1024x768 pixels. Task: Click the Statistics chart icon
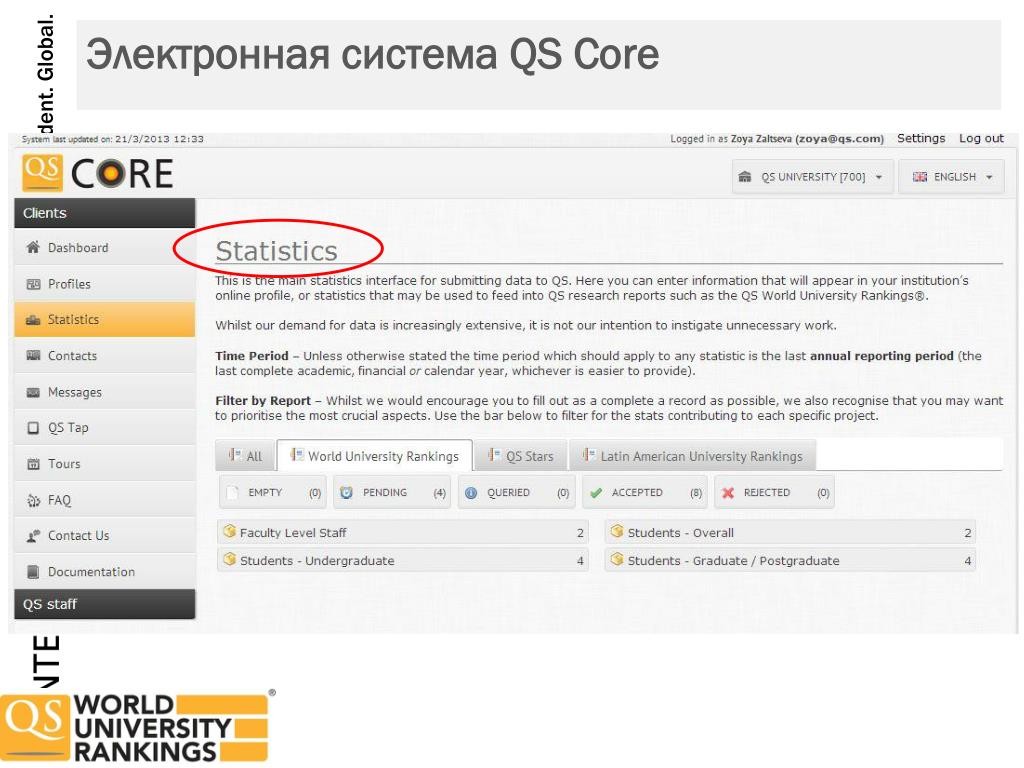[33, 319]
